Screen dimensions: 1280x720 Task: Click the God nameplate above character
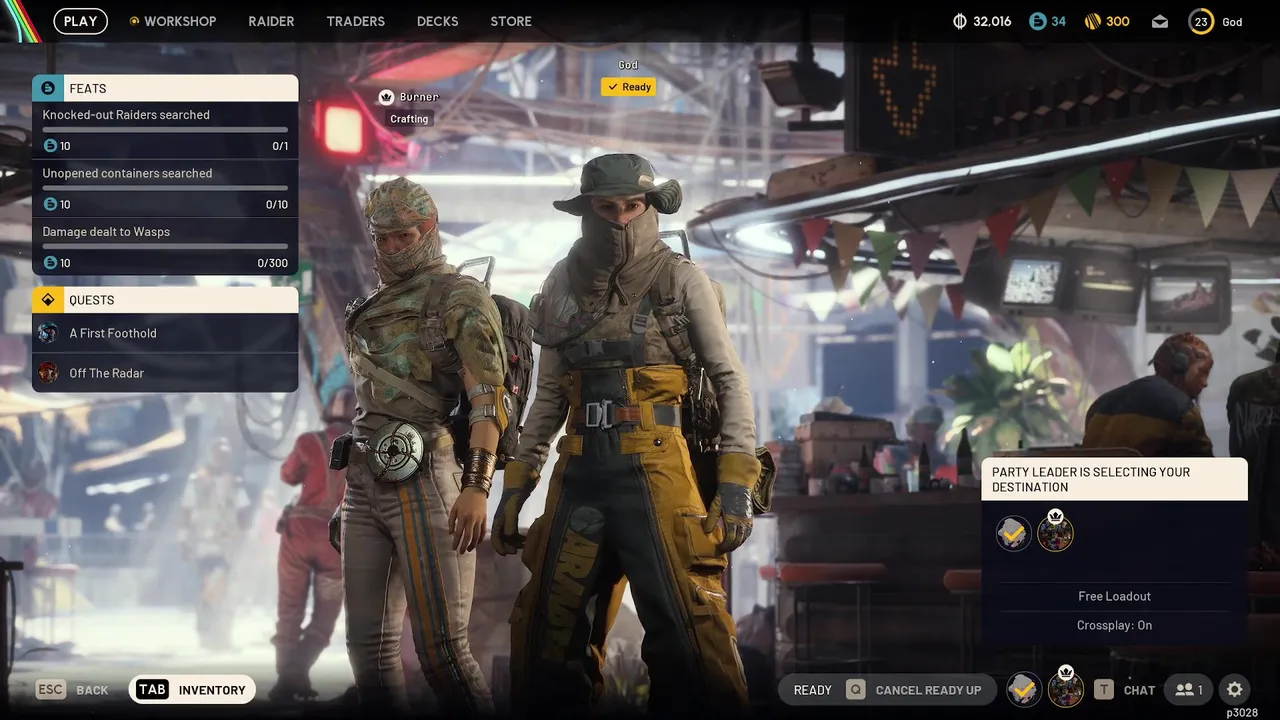[628, 65]
